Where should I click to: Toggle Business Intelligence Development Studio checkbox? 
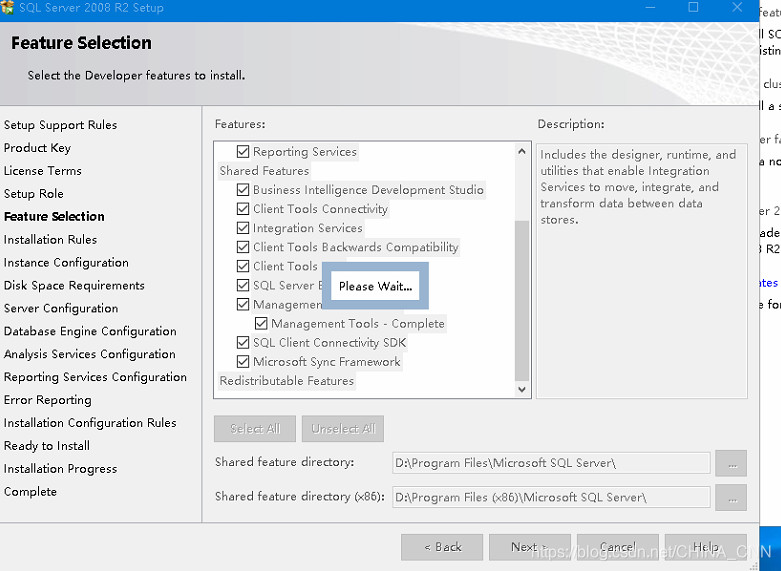click(243, 190)
